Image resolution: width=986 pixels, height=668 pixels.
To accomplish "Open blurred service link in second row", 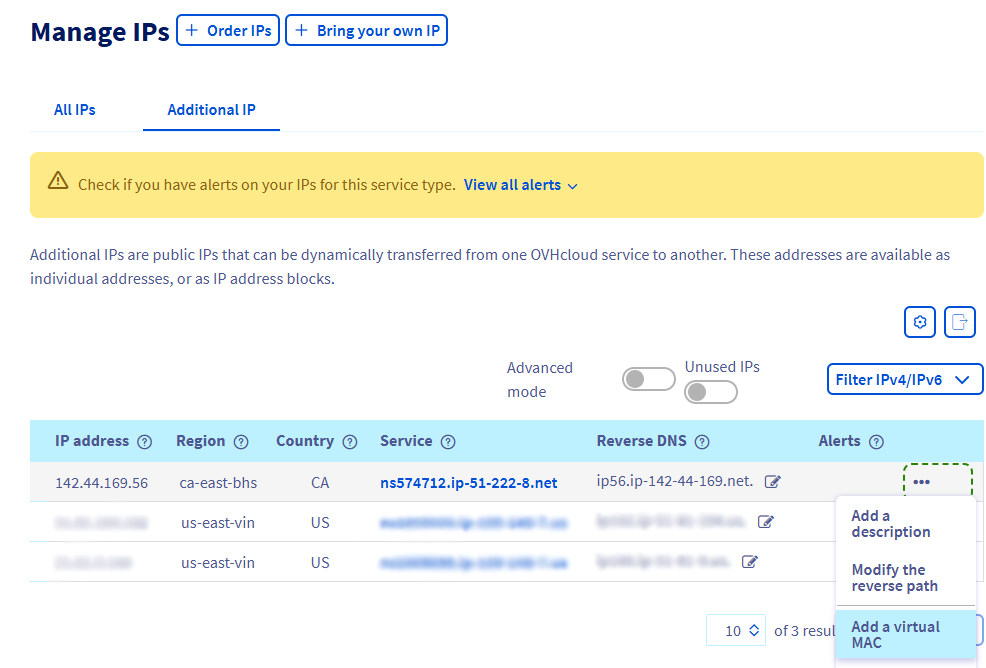I will pos(474,523).
